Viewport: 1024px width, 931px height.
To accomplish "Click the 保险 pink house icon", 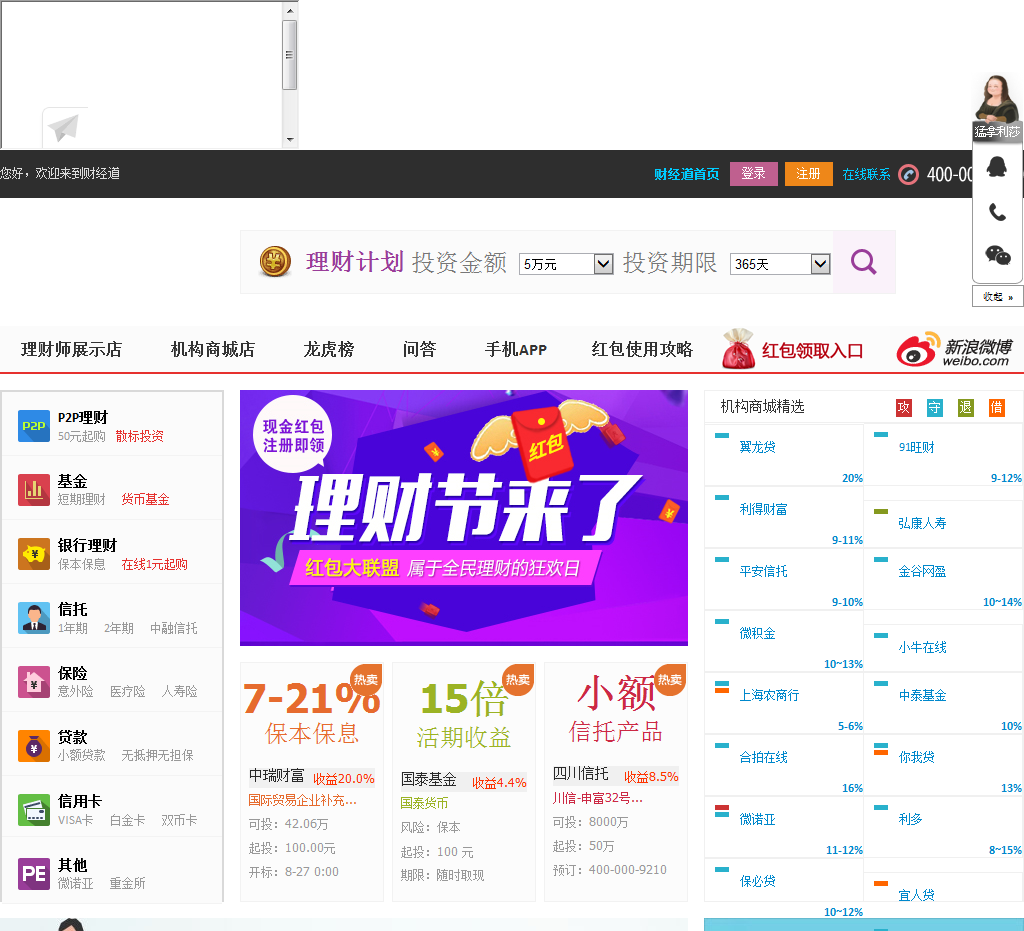I will pos(34,682).
